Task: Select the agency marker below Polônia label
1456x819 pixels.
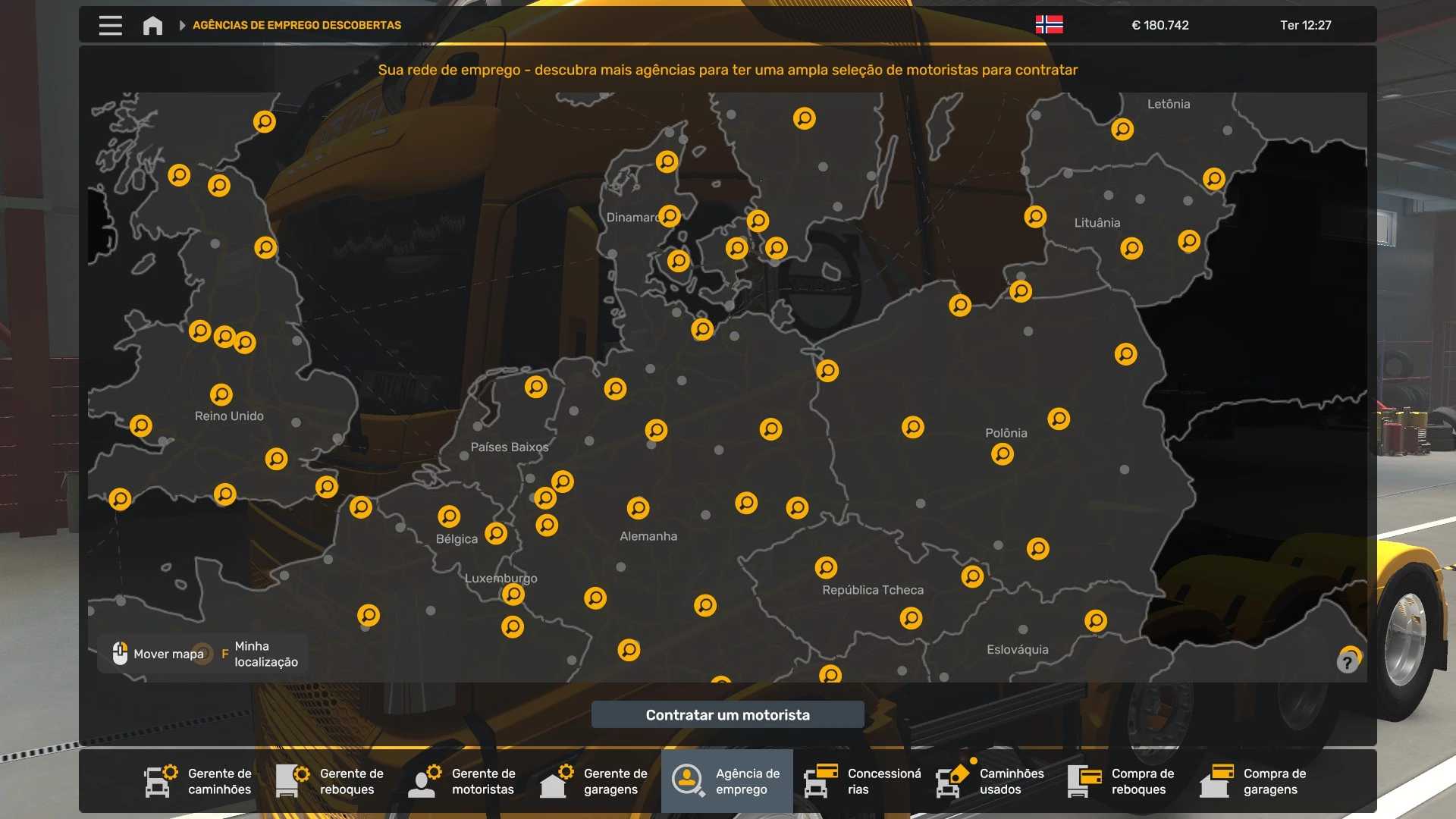Action: (x=1003, y=454)
